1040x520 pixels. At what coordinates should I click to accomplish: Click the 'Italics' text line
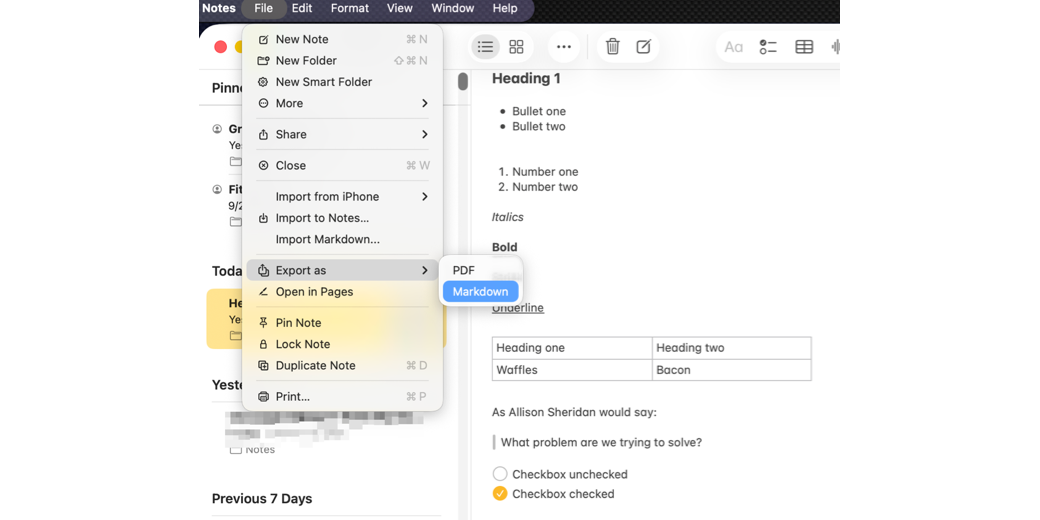(507, 217)
